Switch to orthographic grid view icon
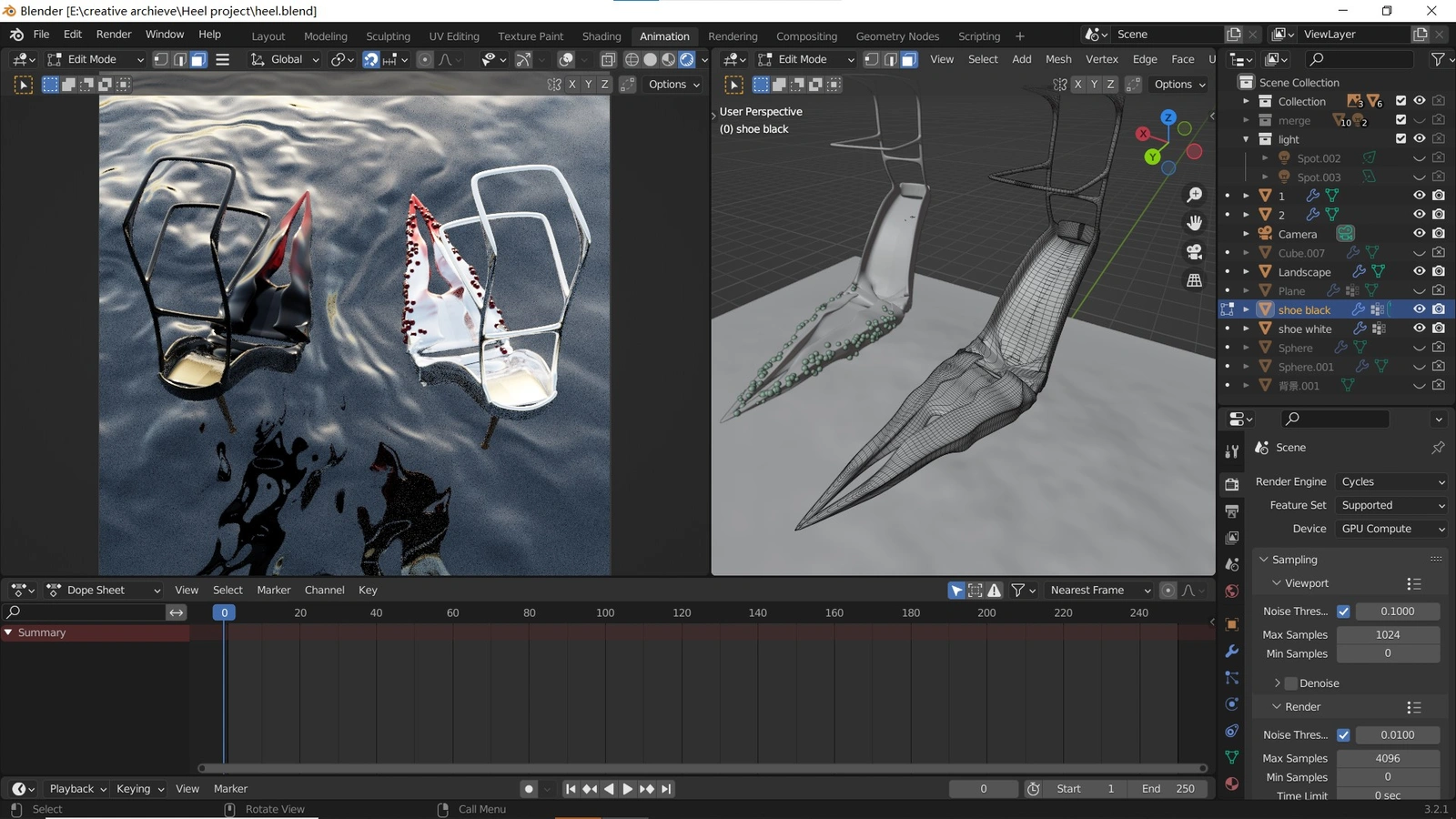 click(x=1195, y=280)
